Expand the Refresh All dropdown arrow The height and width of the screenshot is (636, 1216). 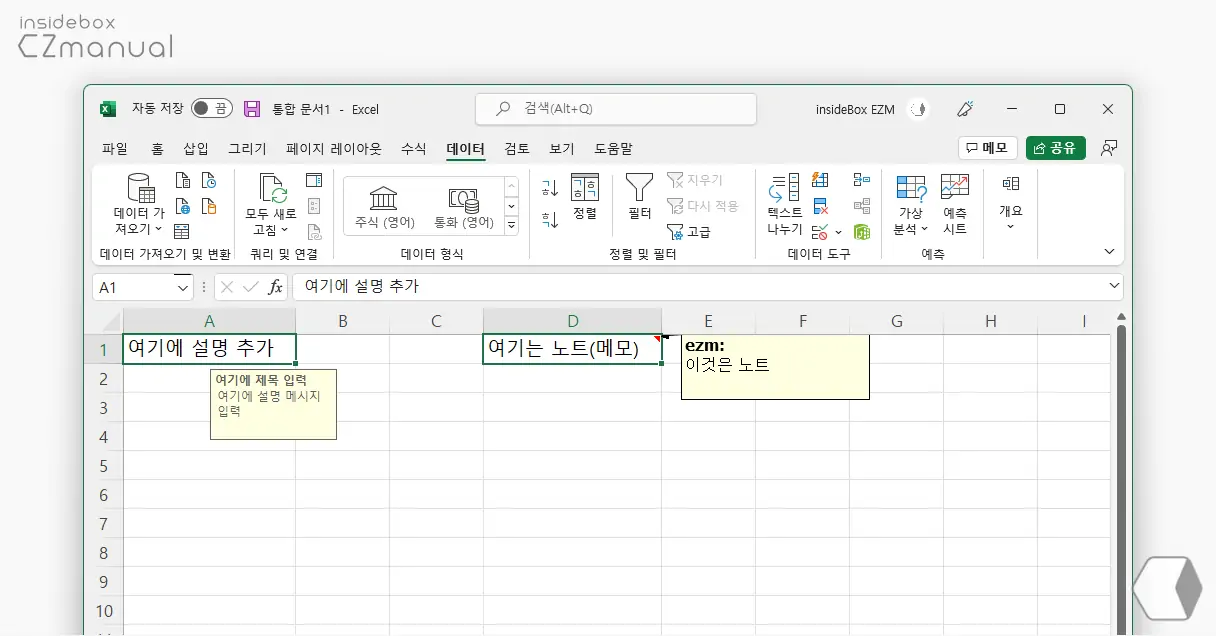tap(284, 230)
